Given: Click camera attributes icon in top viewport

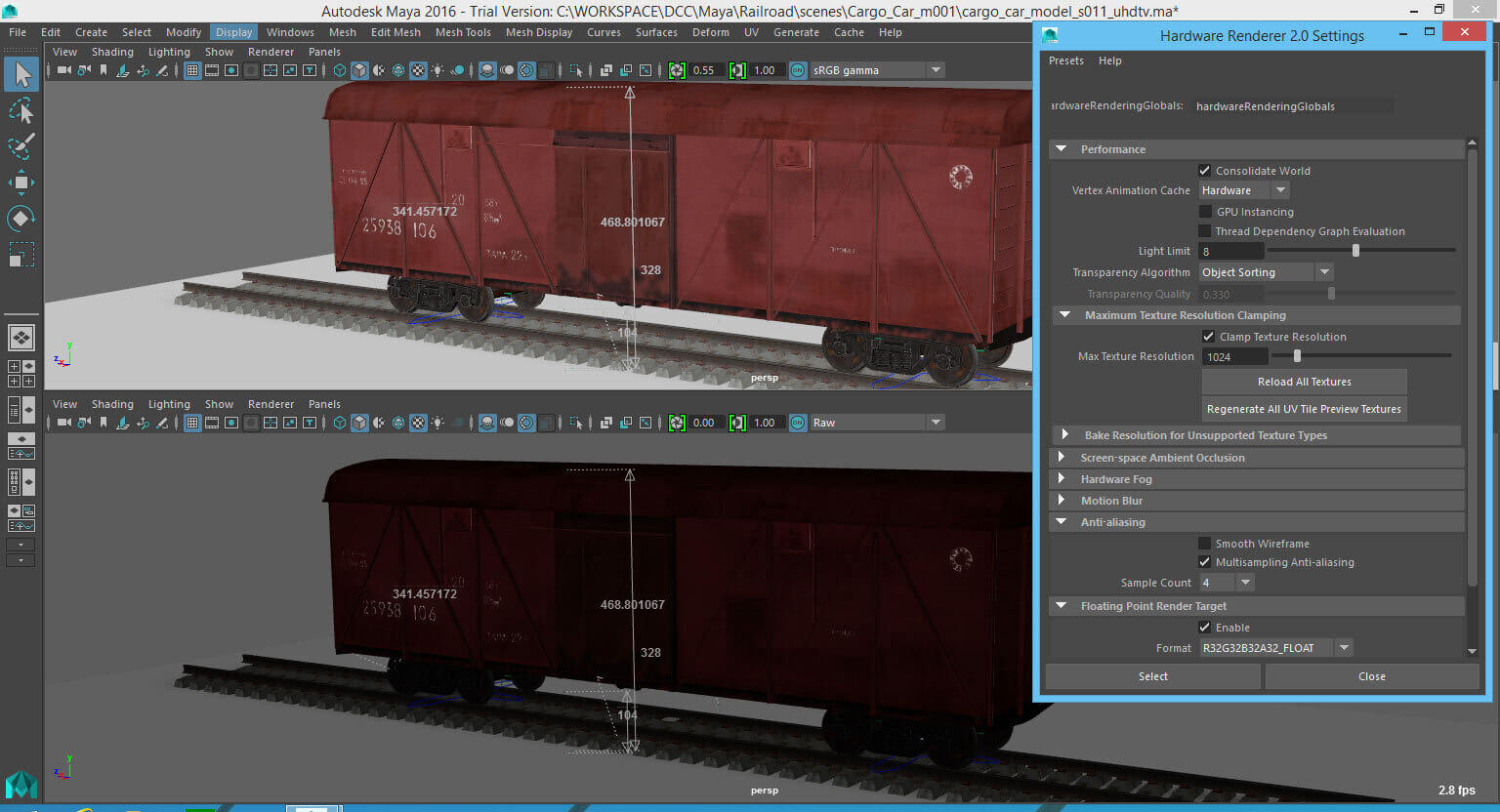Looking at the screenshot, I should pos(84,70).
